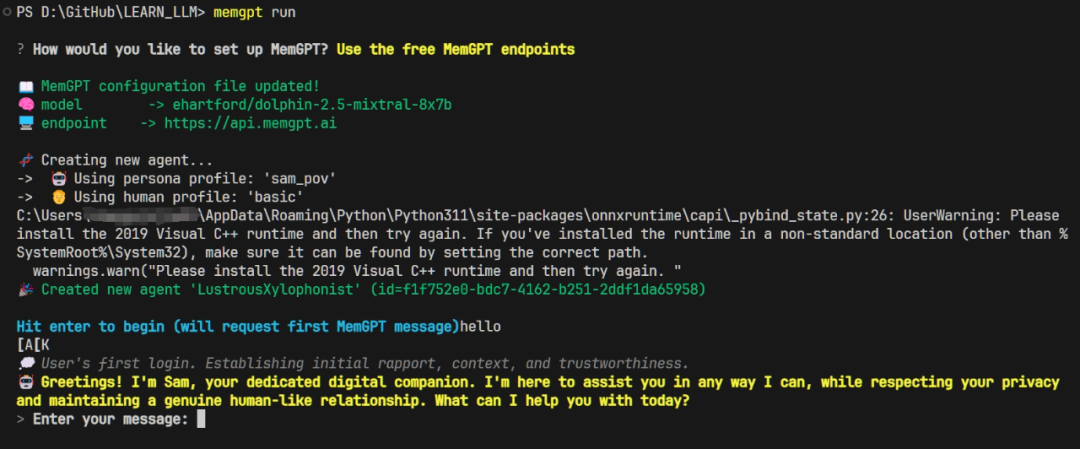This screenshot has width=1080, height=449.
Task: Click the pink brain model icon
Action: (25, 104)
